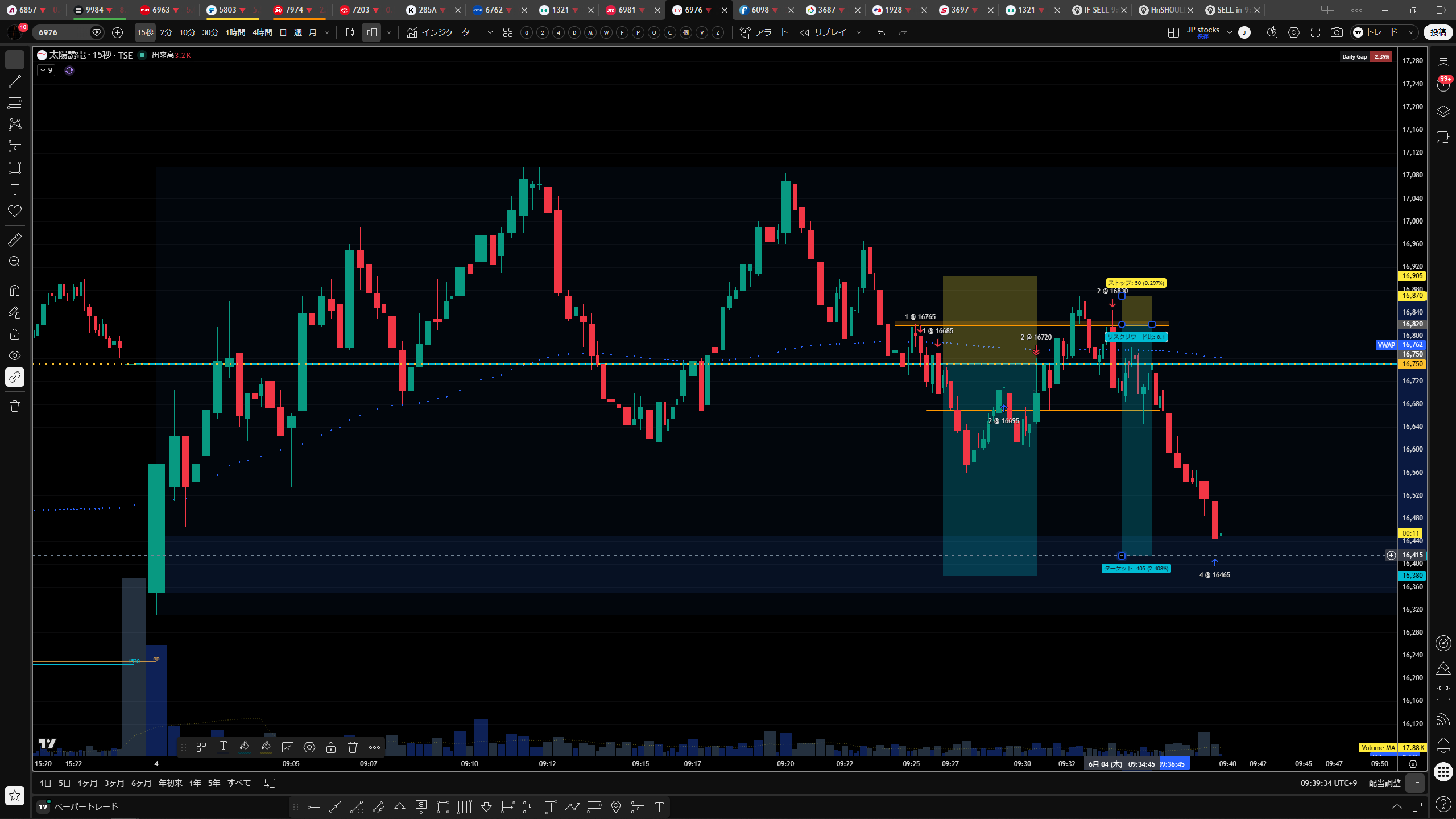Open the object tree layers panel
The height and width of the screenshot is (819, 1456).
tap(1443, 111)
